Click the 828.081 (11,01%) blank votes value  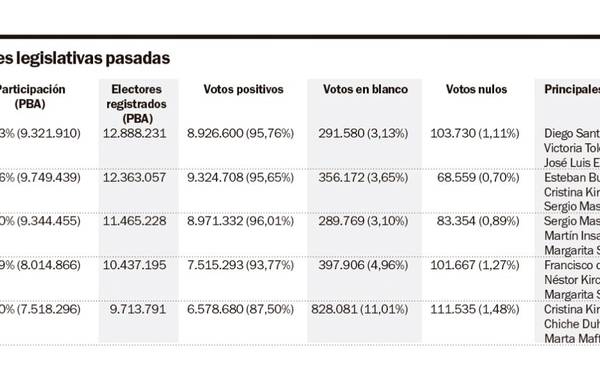click(360, 309)
